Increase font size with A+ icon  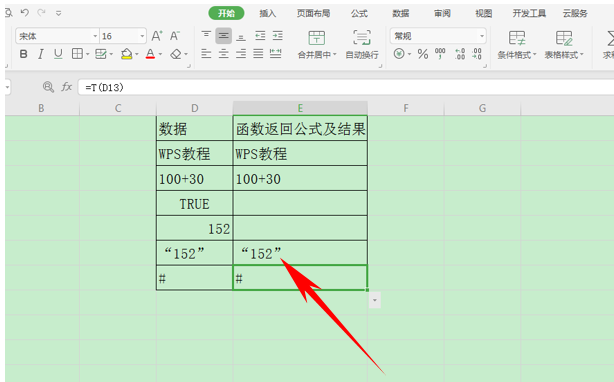point(157,36)
